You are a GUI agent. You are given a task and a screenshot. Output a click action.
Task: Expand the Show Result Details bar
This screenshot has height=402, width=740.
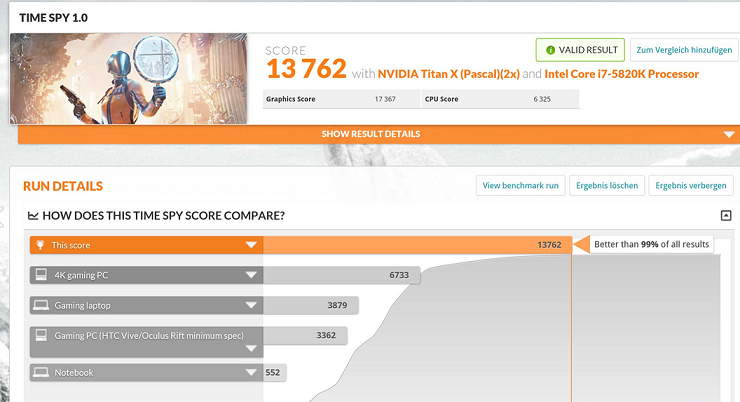click(729, 134)
